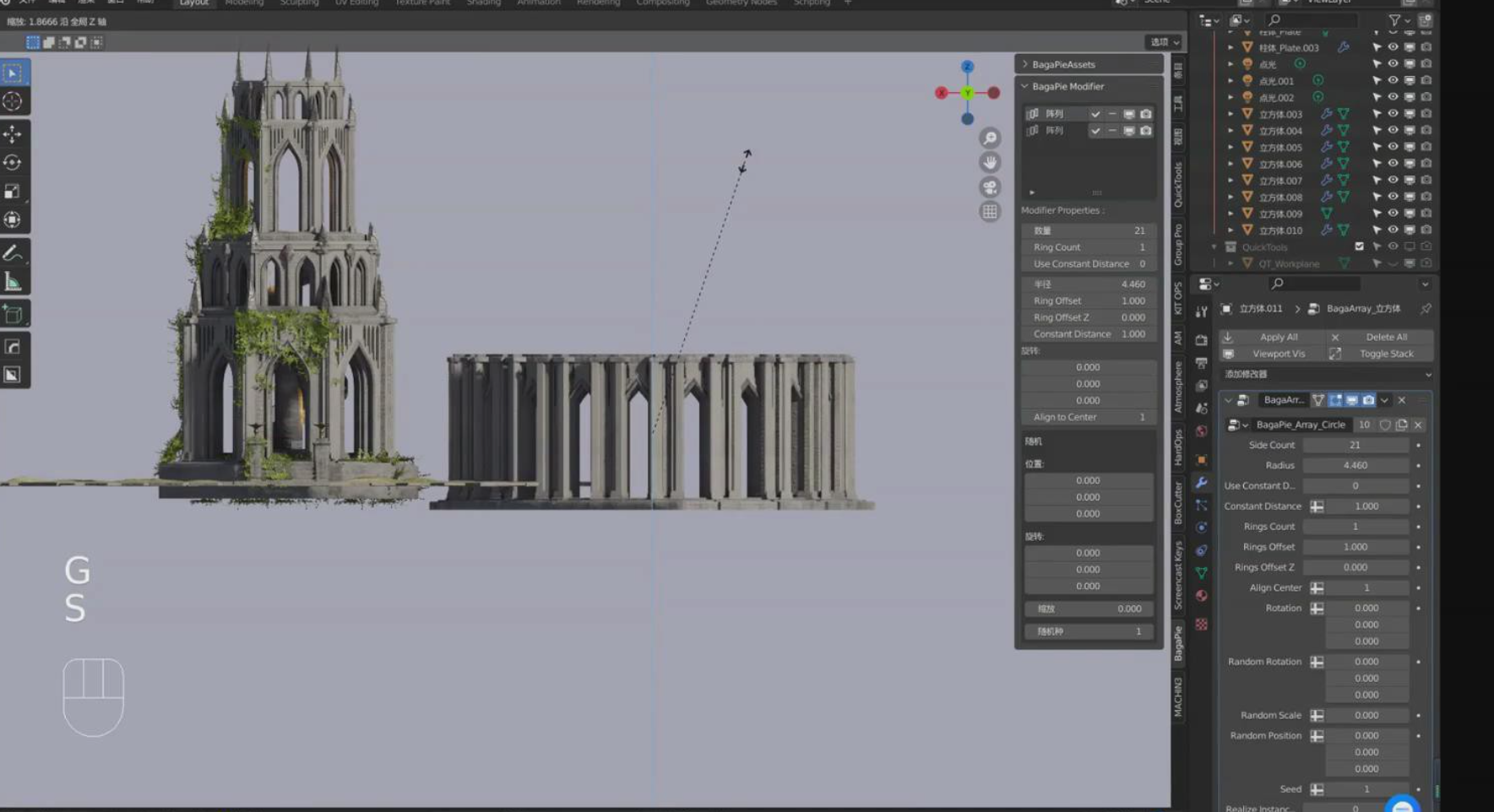Image resolution: width=1494 pixels, height=812 pixels.
Task: Click the zoom magnifier viewport icon
Action: click(990, 138)
